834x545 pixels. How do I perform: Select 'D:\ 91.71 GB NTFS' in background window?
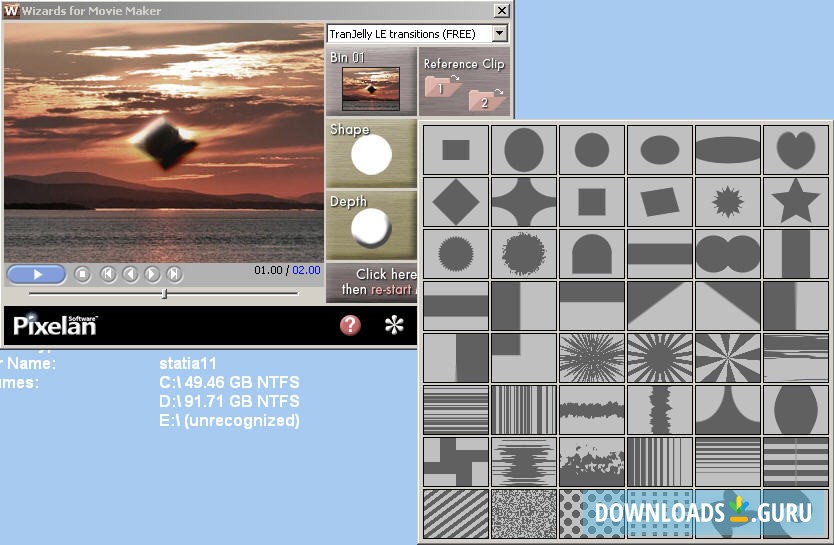(229, 401)
